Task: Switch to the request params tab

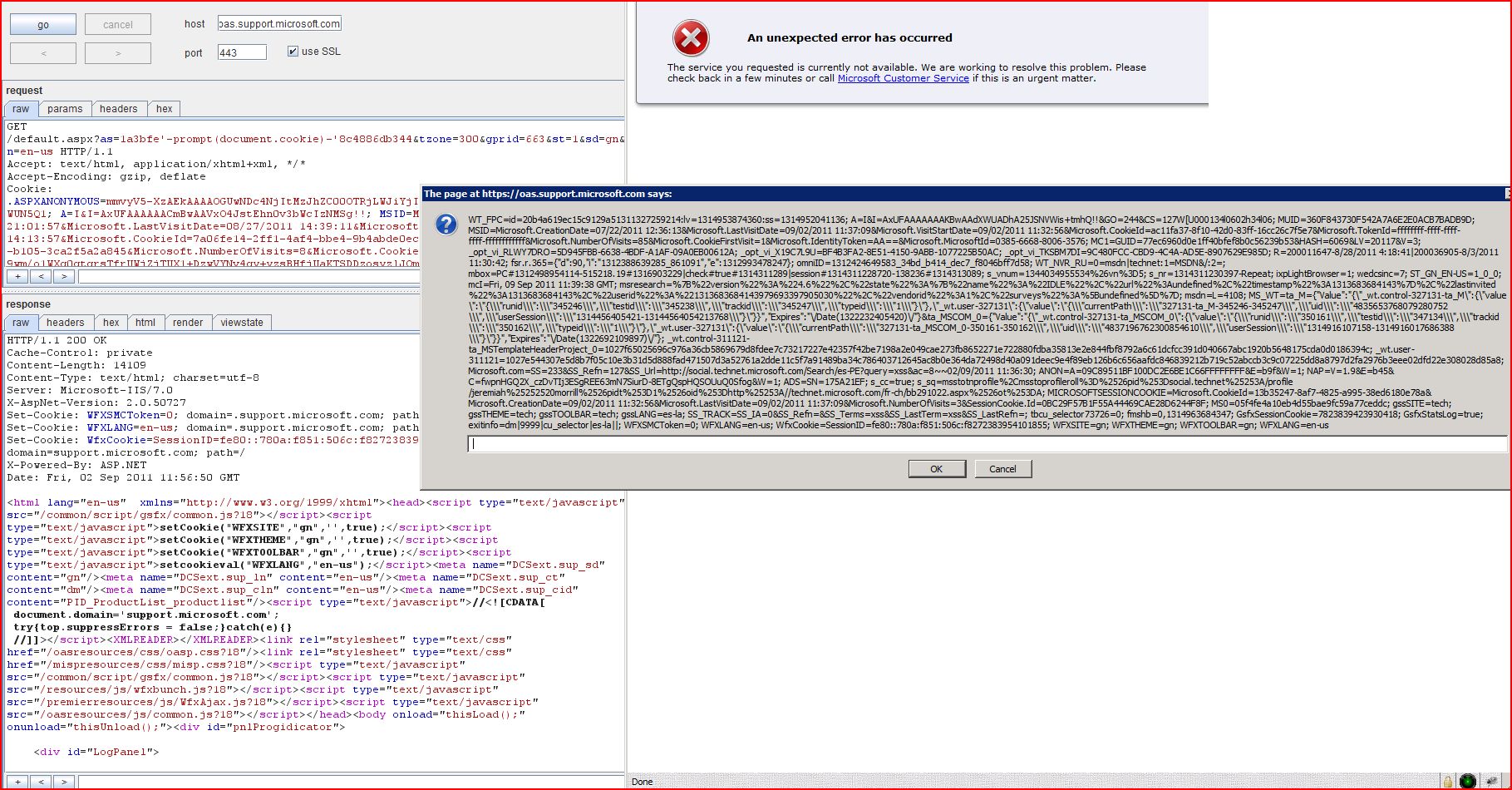Action: click(x=65, y=109)
